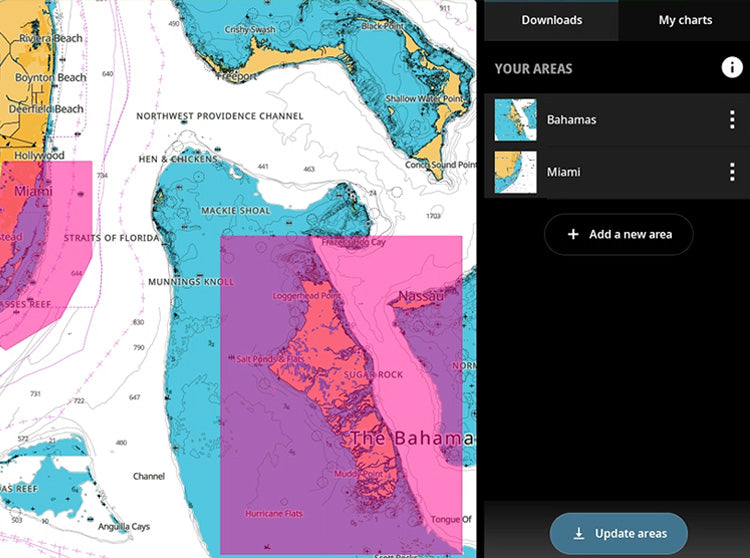Click the Anguilla Cays label on the map
The image size is (750, 558).
click(129, 526)
